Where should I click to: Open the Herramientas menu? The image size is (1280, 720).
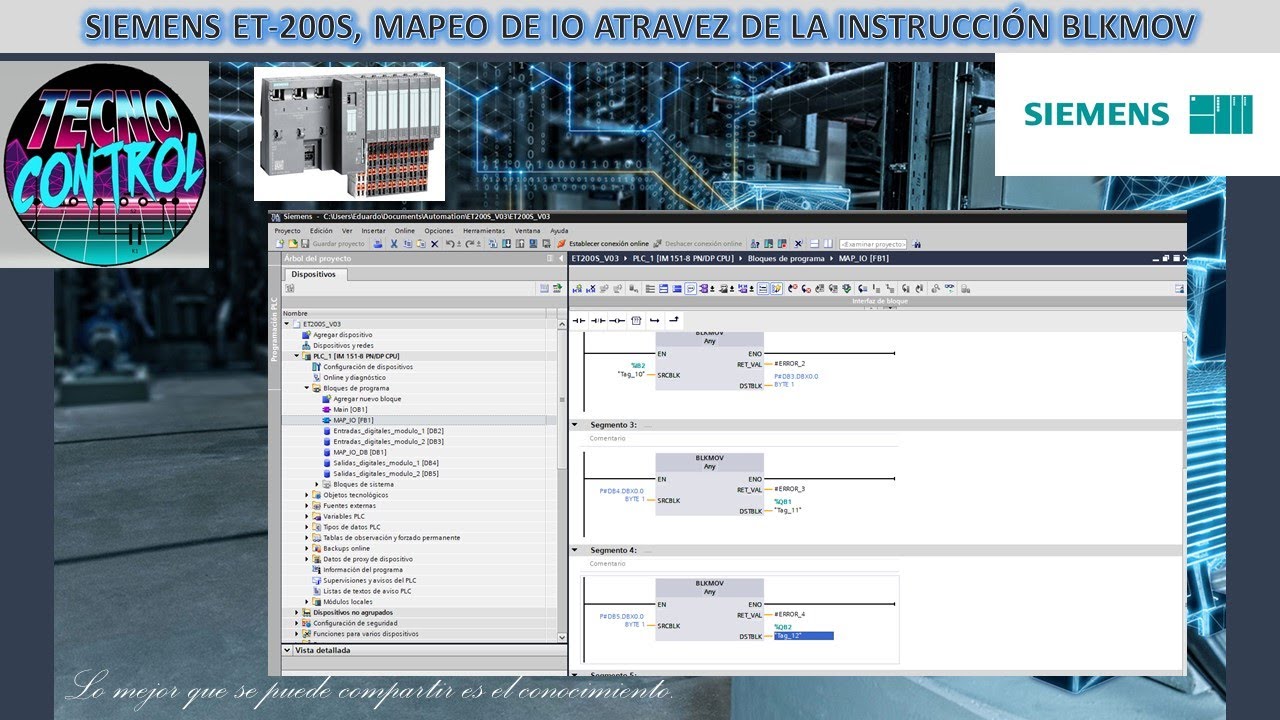pyautogui.click(x=484, y=230)
